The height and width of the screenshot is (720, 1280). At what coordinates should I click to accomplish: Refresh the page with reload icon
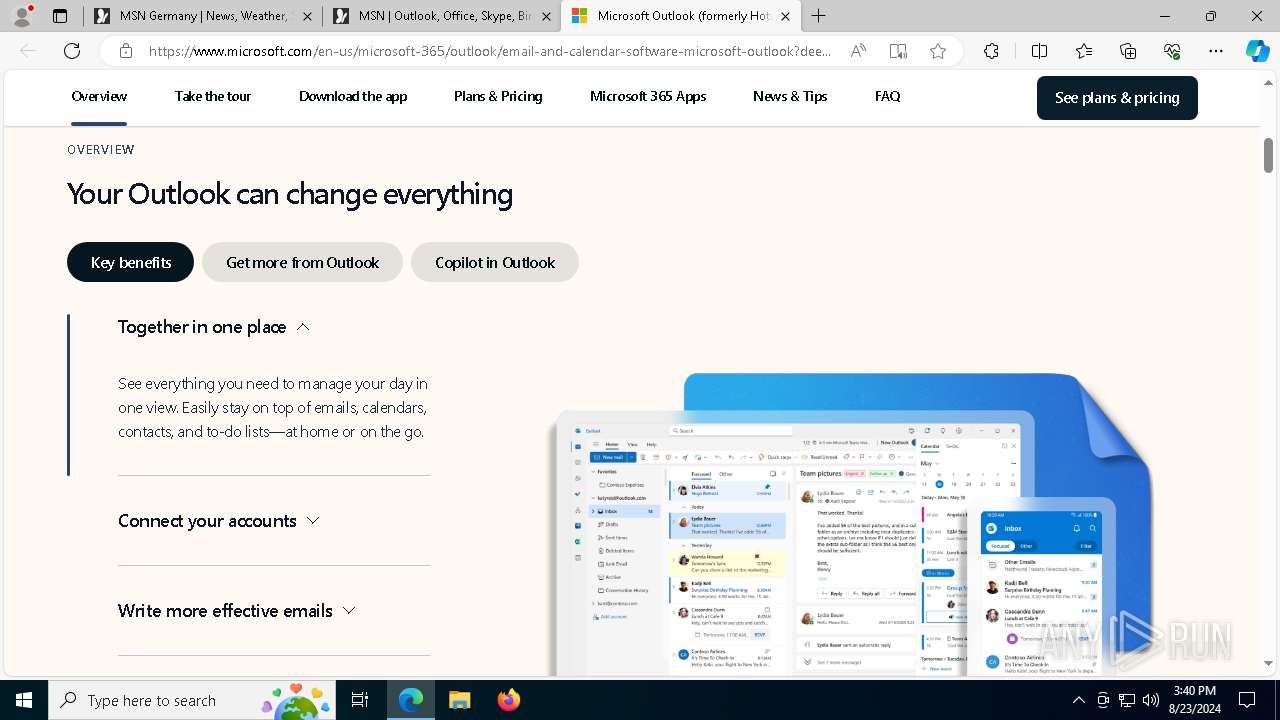pos(72,51)
